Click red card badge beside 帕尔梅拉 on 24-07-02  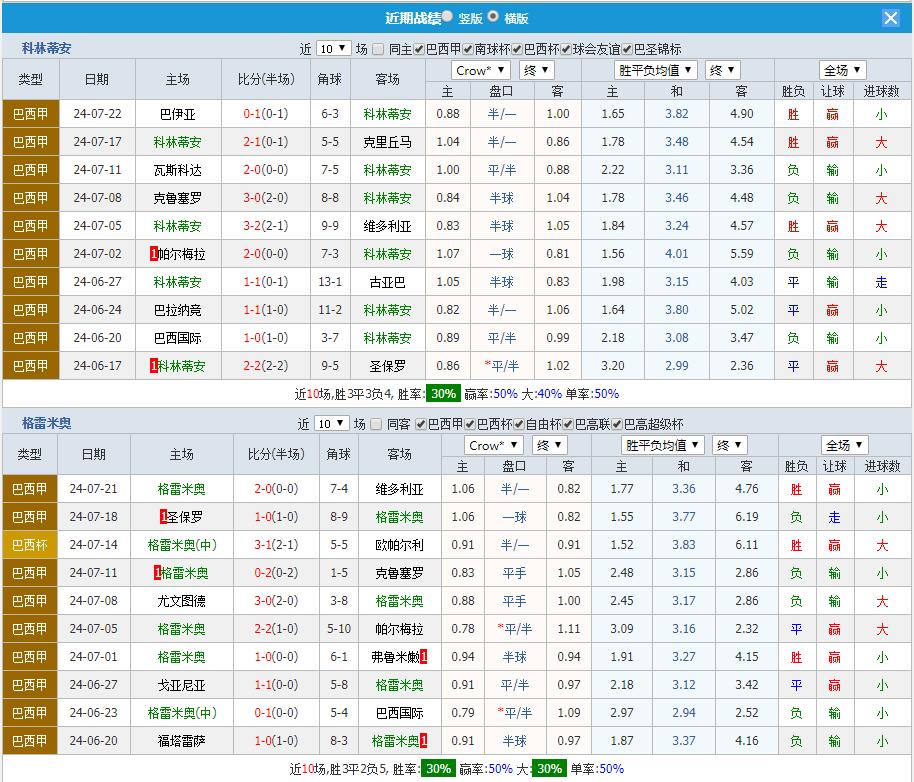[153, 254]
